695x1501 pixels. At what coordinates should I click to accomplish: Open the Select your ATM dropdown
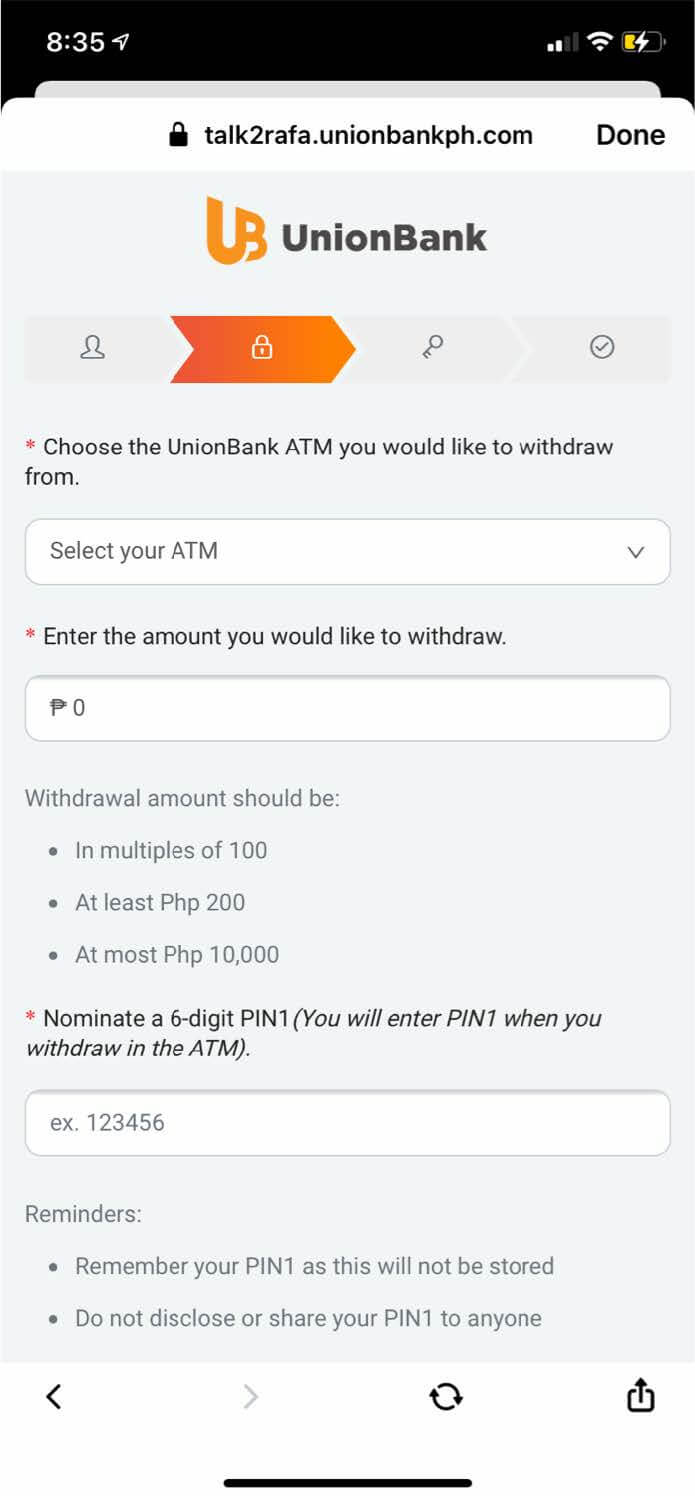pos(330,551)
